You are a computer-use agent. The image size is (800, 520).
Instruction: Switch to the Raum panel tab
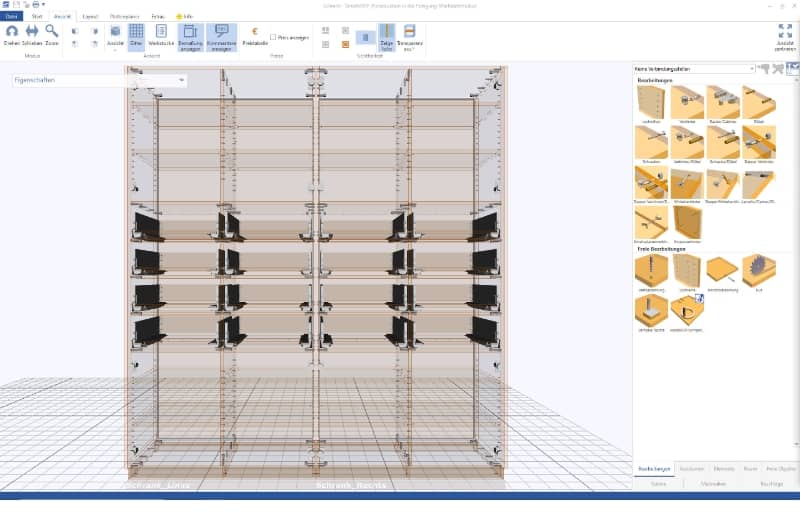pyautogui.click(x=750, y=469)
